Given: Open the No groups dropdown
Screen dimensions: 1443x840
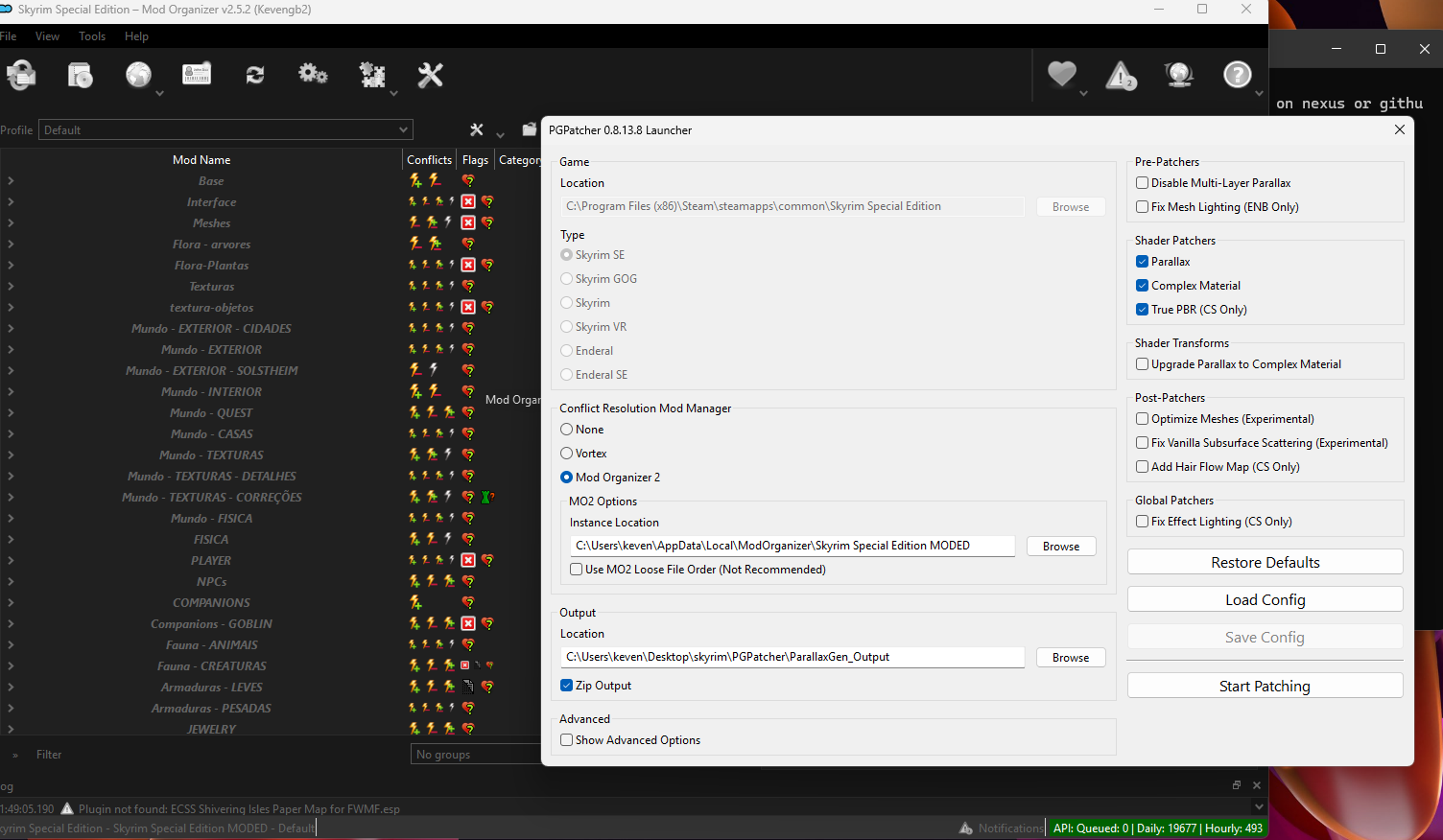Looking at the screenshot, I should (x=476, y=755).
